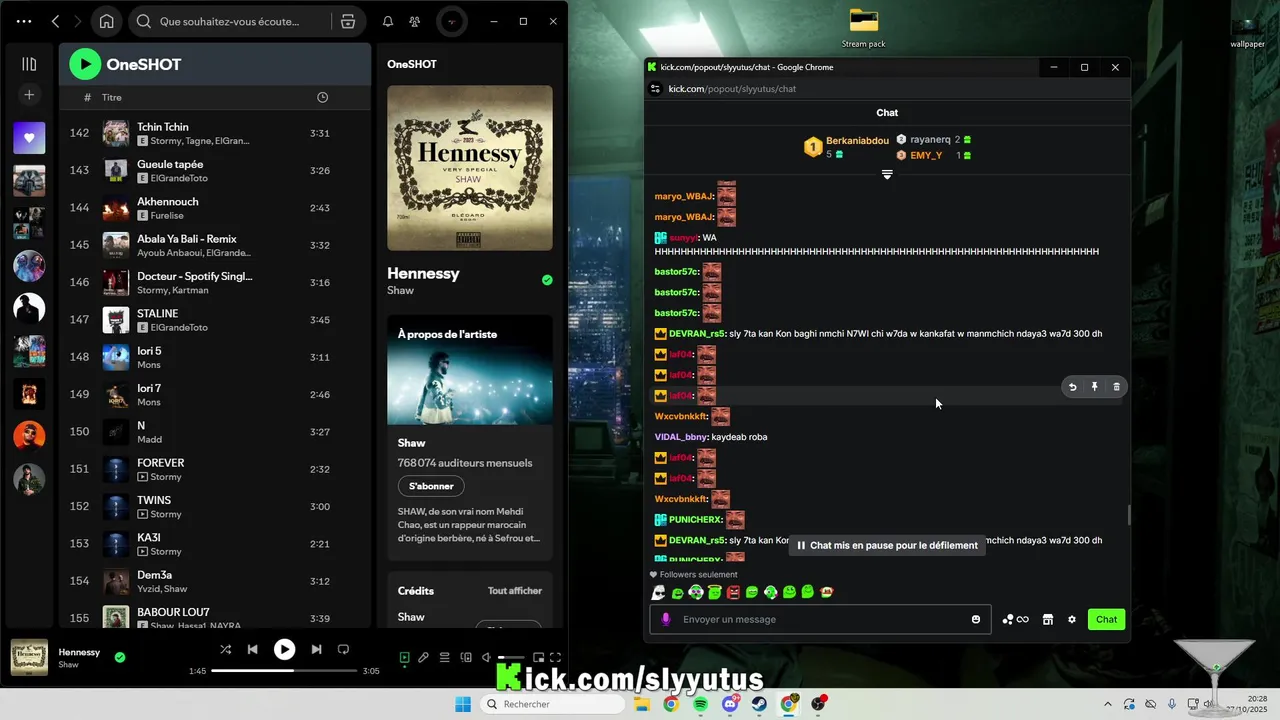Open OBS Studio from the taskbar
The image size is (1280, 720).
coord(819,704)
